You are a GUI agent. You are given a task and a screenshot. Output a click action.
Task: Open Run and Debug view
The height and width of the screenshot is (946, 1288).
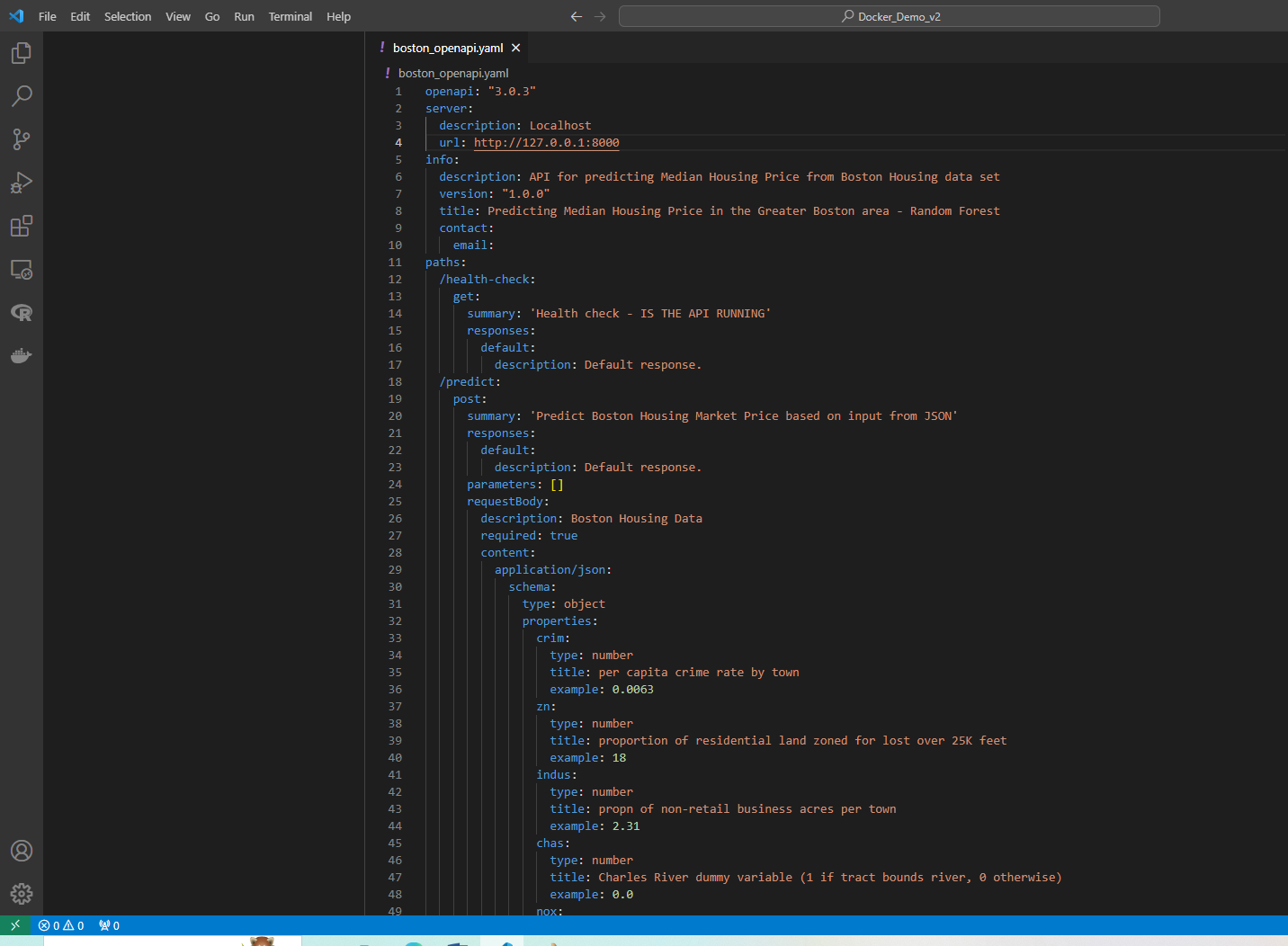click(22, 183)
